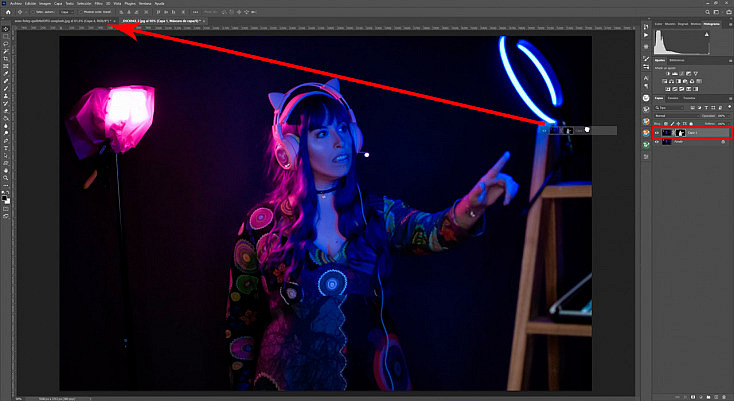Click the foreground color swatch
The height and width of the screenshot is (401, 734).
(4, 197)
